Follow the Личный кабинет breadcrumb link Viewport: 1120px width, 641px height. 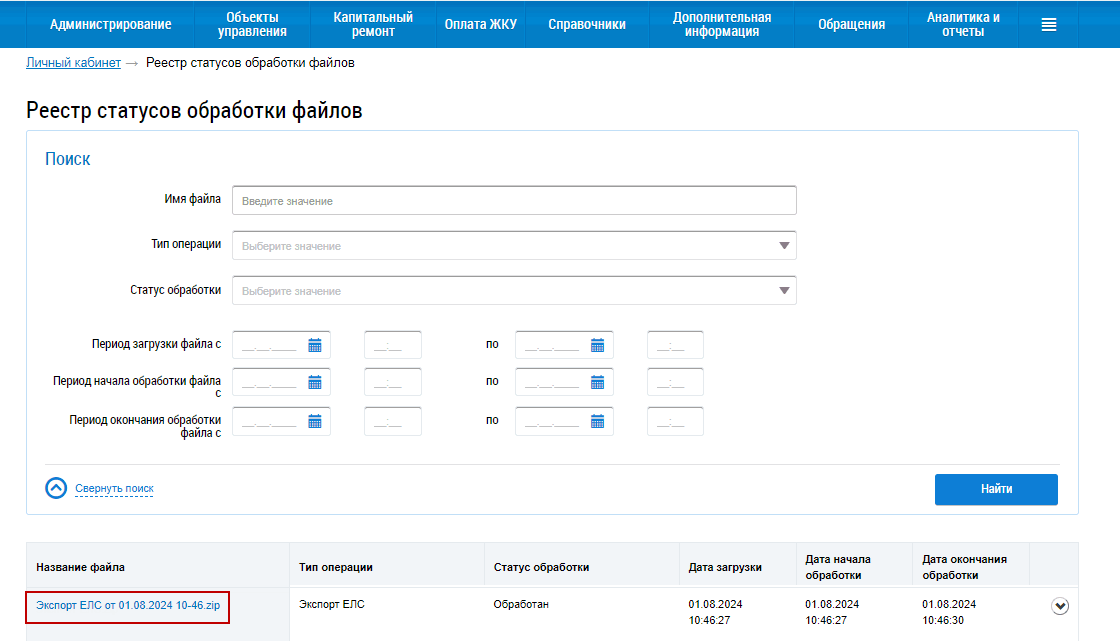(74, 63)
